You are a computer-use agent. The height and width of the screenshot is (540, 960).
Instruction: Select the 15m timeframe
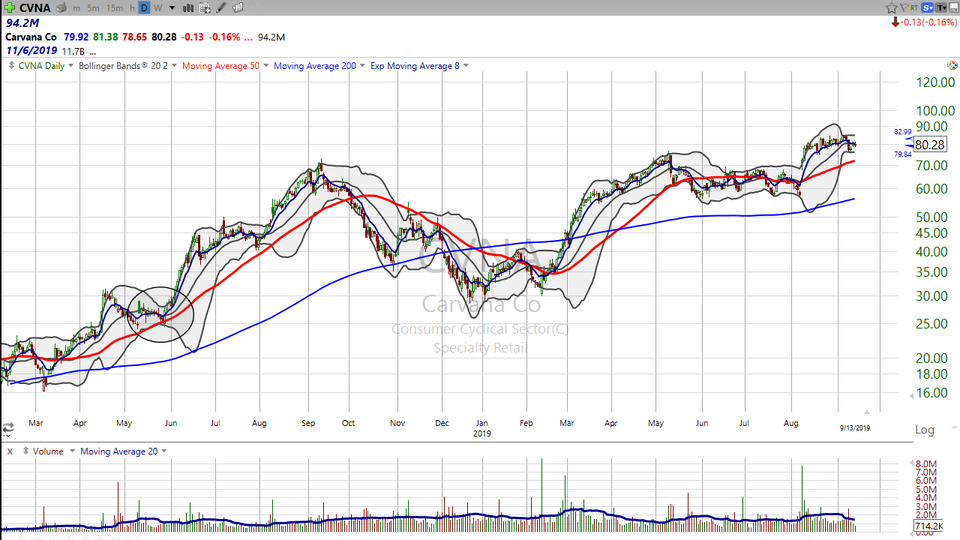[114, 8]
